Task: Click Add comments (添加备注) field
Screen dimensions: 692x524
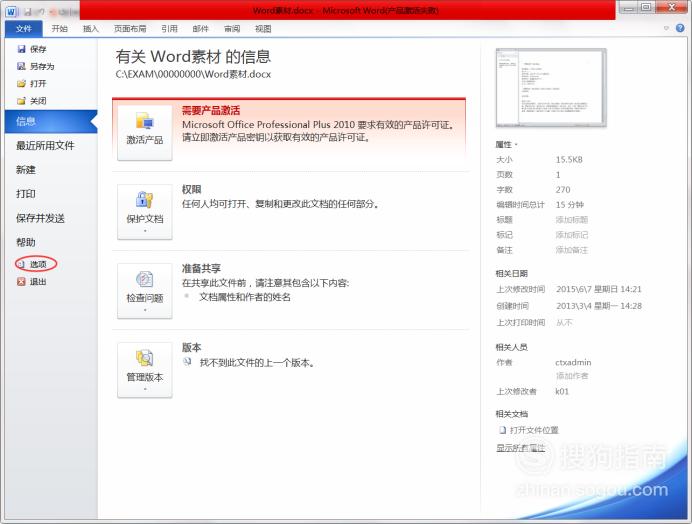Action: click(x=572, y=250)
